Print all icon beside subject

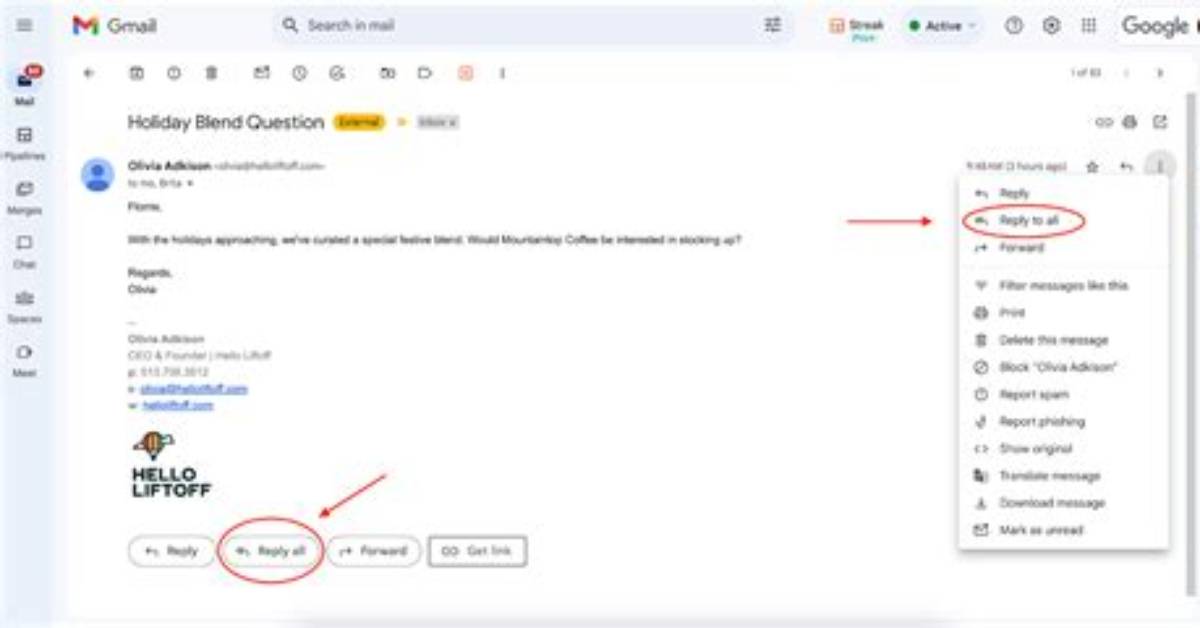point(1131,122)
